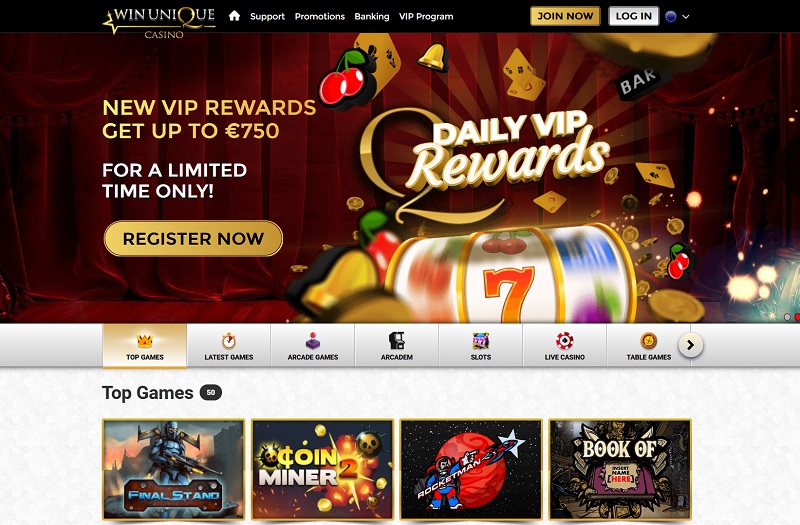
Task: Go to the home icon in navigation
Action: coord(234,16)
